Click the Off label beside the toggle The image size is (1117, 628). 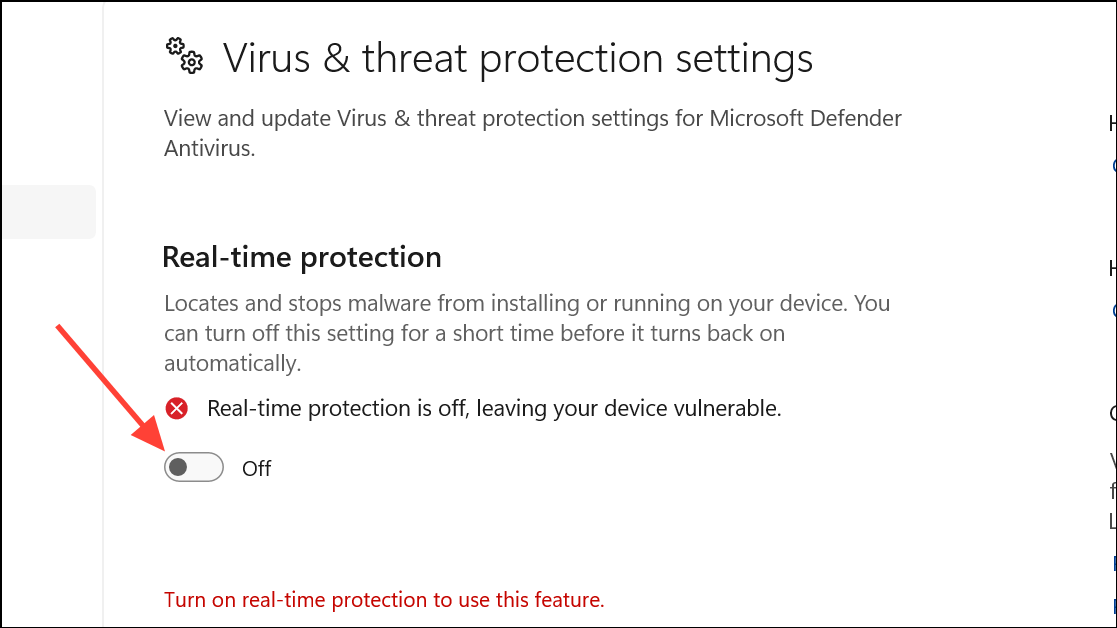256,469
